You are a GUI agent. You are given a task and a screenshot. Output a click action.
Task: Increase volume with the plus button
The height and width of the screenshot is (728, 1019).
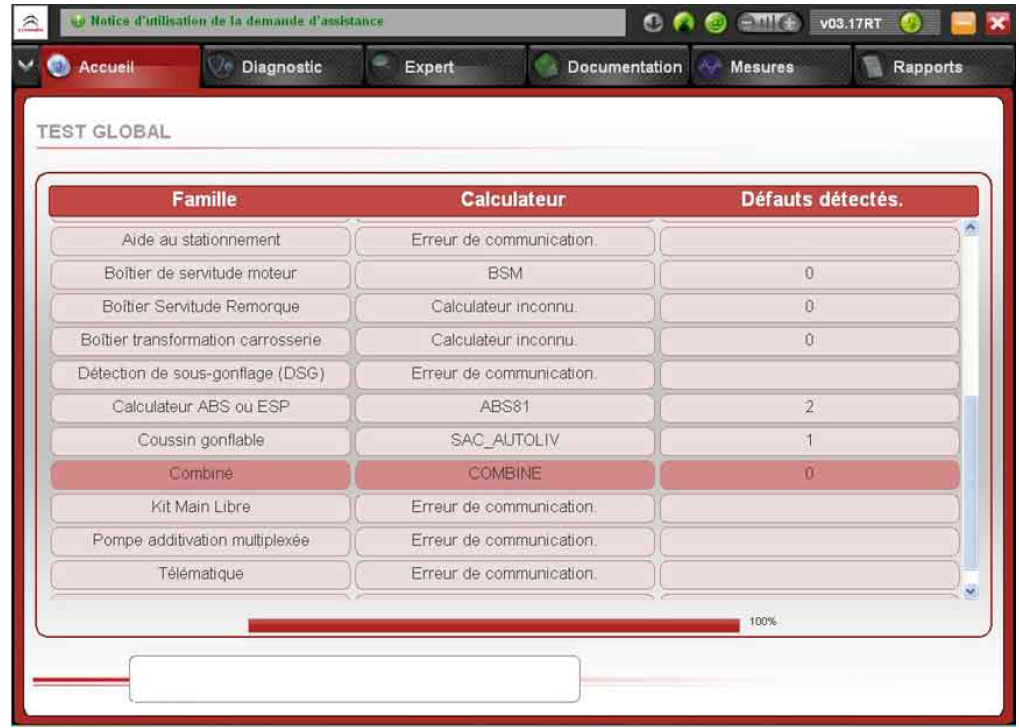pyautogui.click(x=790, y=23)
